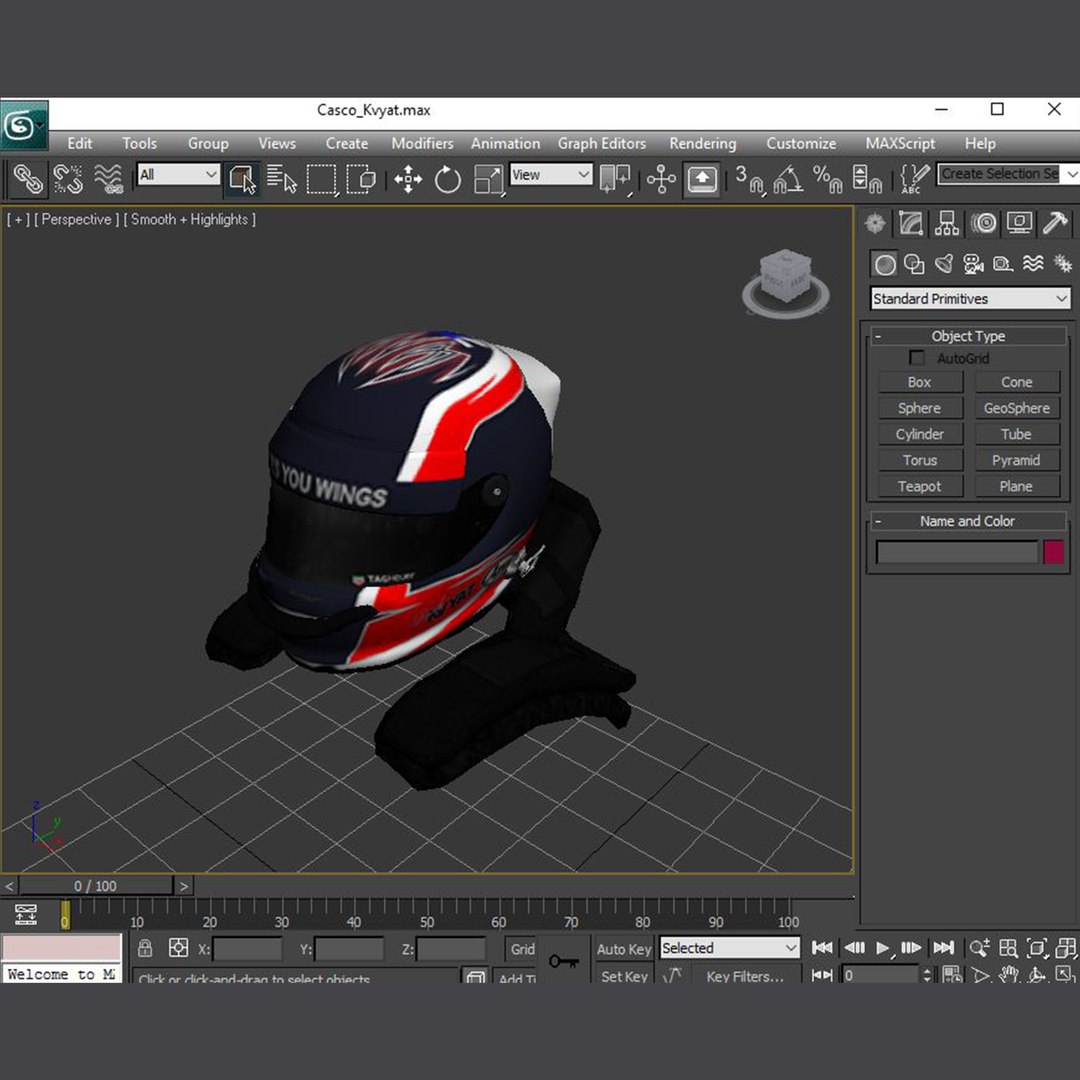Open the Graph Editors menu
1080x1080 pixels.
tap(601, 143)
